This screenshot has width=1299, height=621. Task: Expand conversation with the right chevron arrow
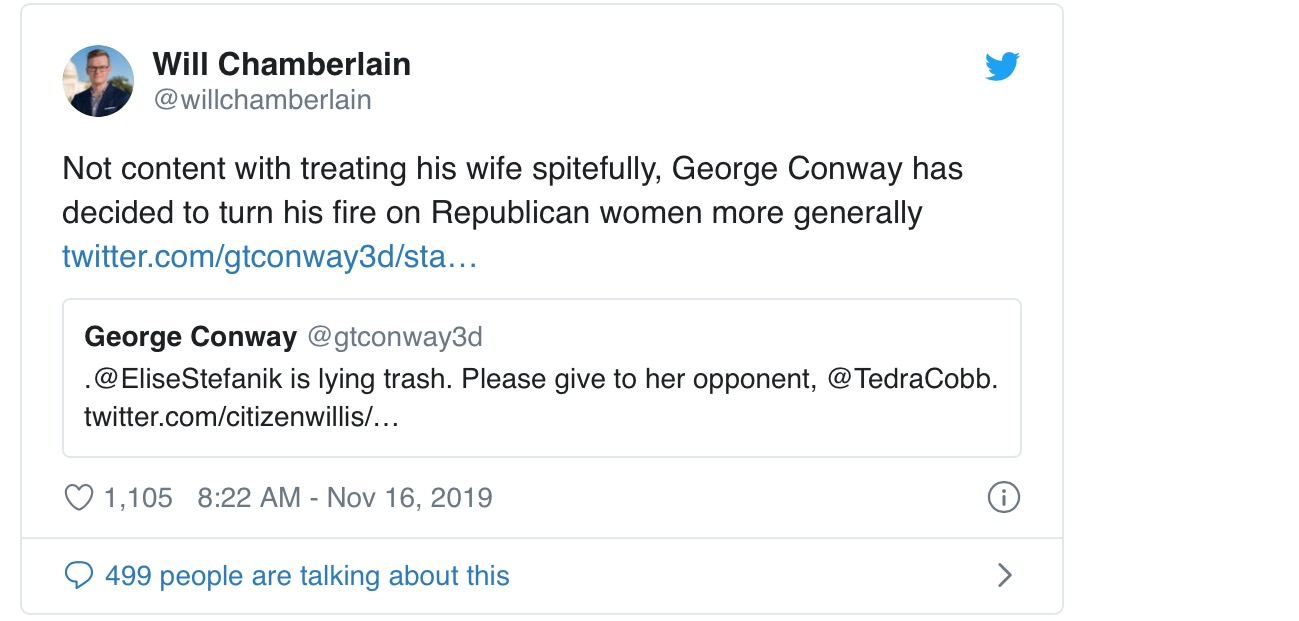[x=1005, y=575]
